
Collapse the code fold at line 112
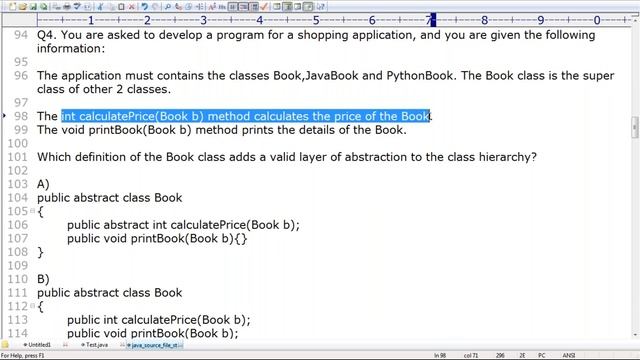point(32,306)
